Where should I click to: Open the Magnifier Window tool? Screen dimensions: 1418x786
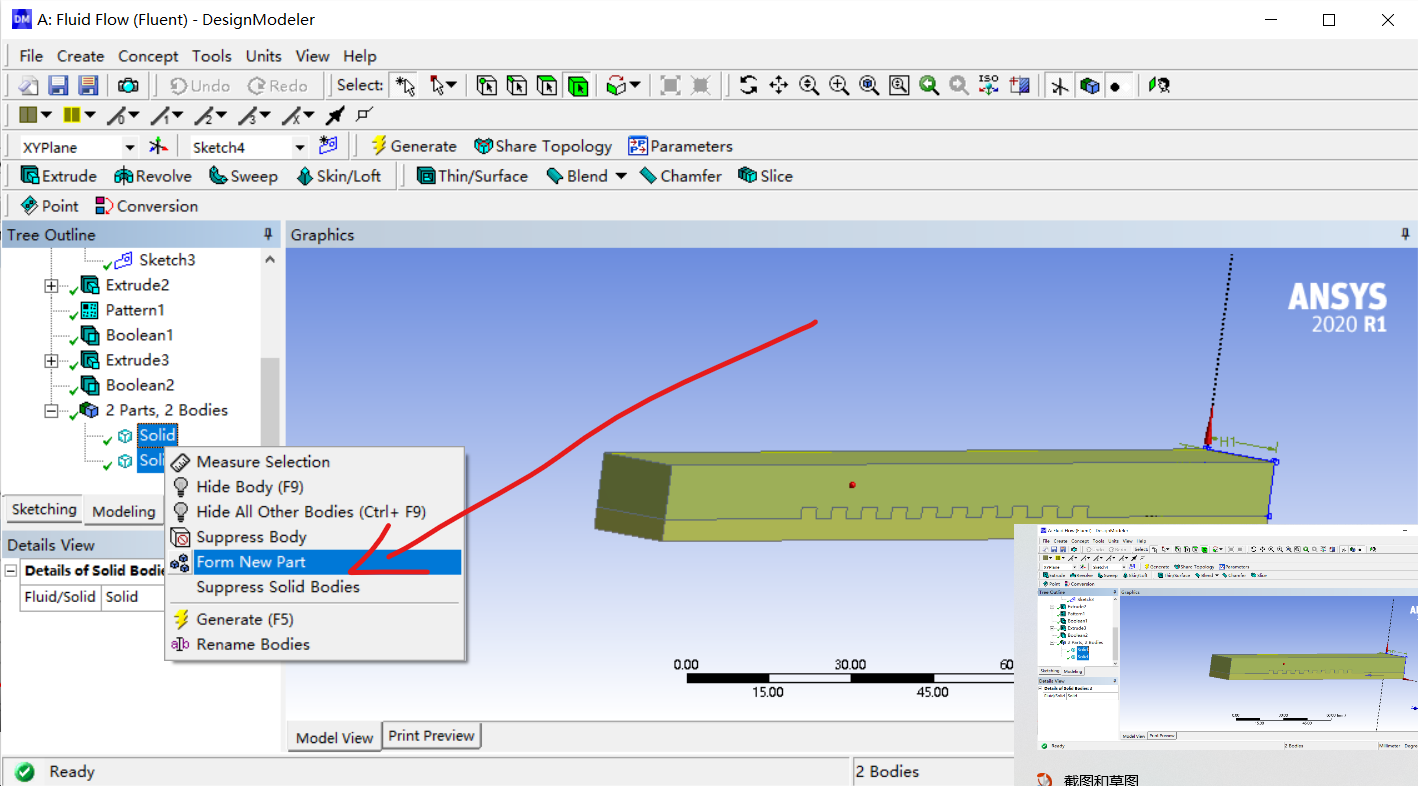(x=899, y=86)
